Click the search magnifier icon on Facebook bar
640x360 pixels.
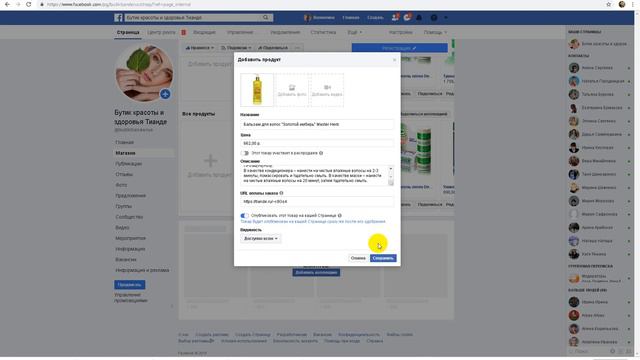(x=266, y=18)
